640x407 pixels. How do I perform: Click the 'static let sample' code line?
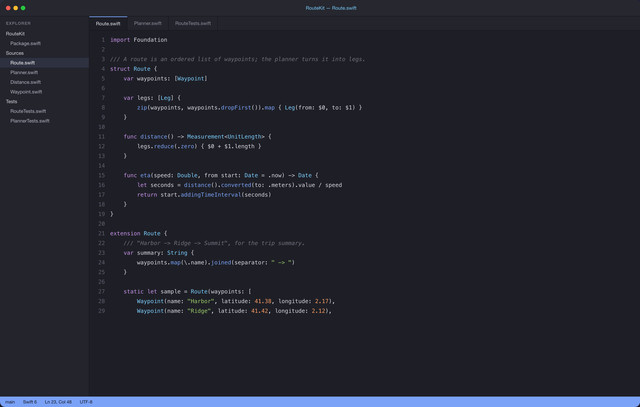point(187,291)
